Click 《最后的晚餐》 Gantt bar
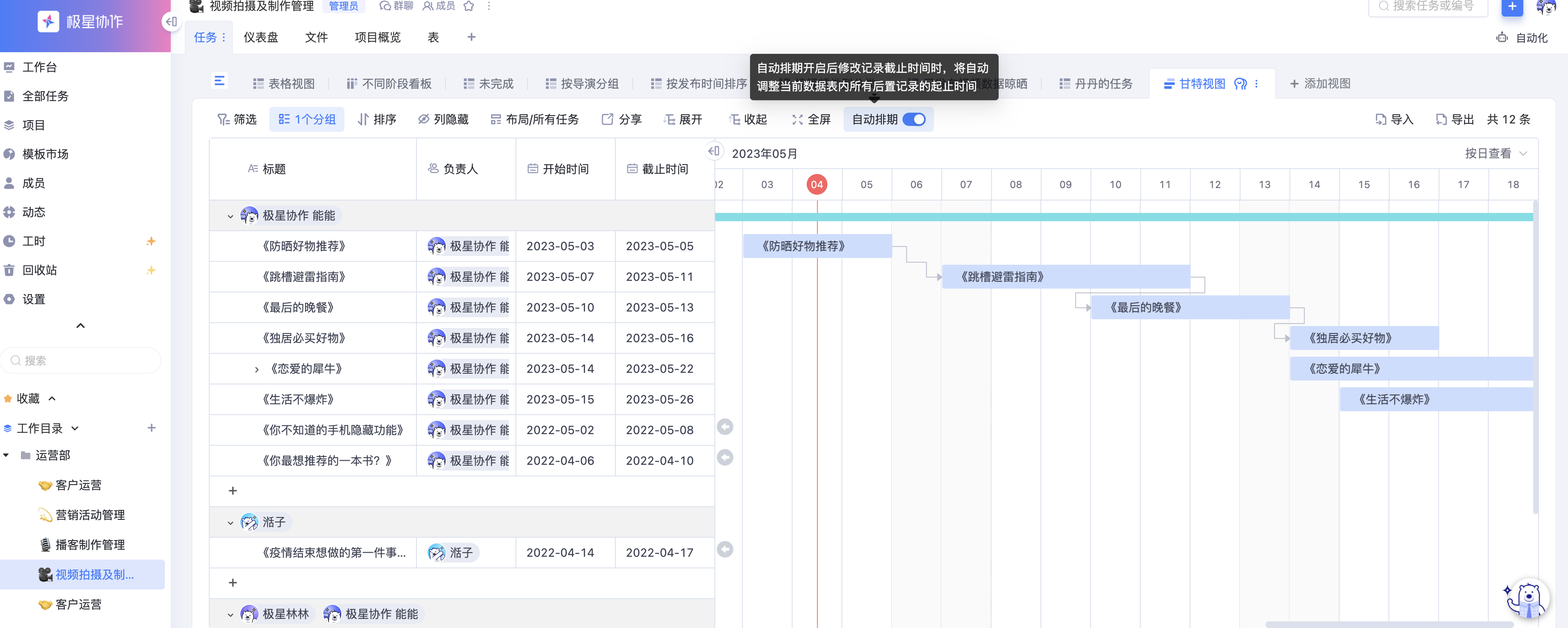 click(x=1190, y=307)
